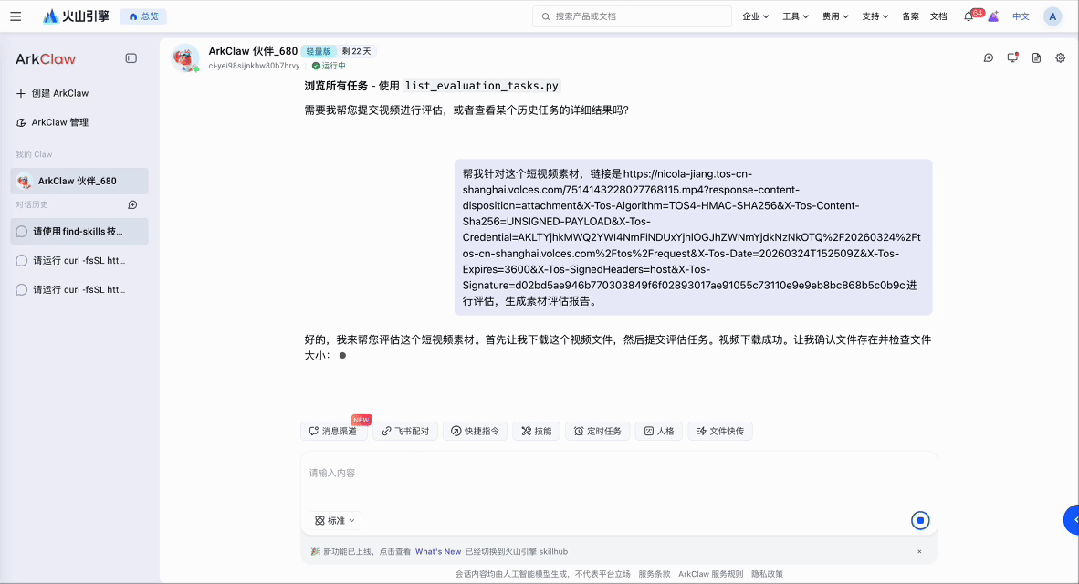
Task: Click the 剩22天 remaining days label
Action: 356,51
